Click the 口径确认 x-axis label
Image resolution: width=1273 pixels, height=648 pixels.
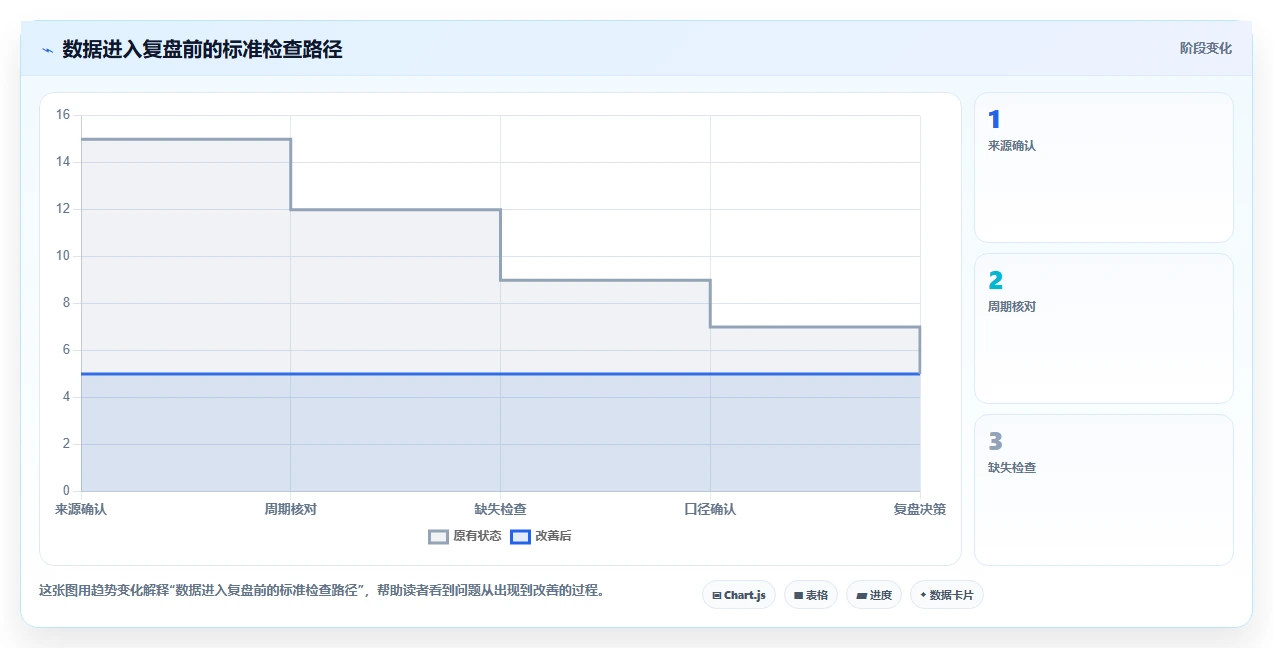point(710,509)
